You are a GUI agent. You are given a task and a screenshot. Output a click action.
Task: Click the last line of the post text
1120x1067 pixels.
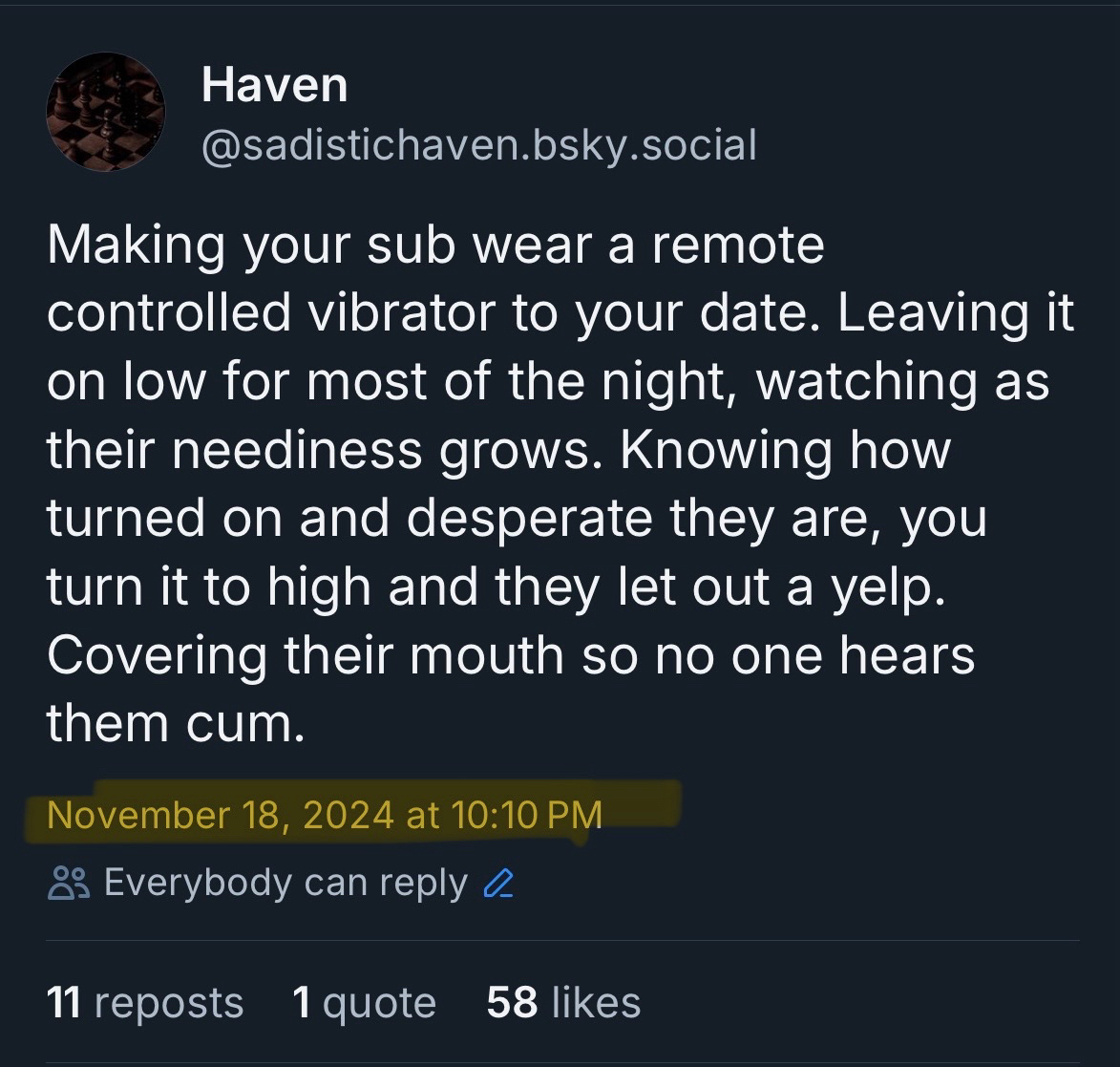click(175, 723)
